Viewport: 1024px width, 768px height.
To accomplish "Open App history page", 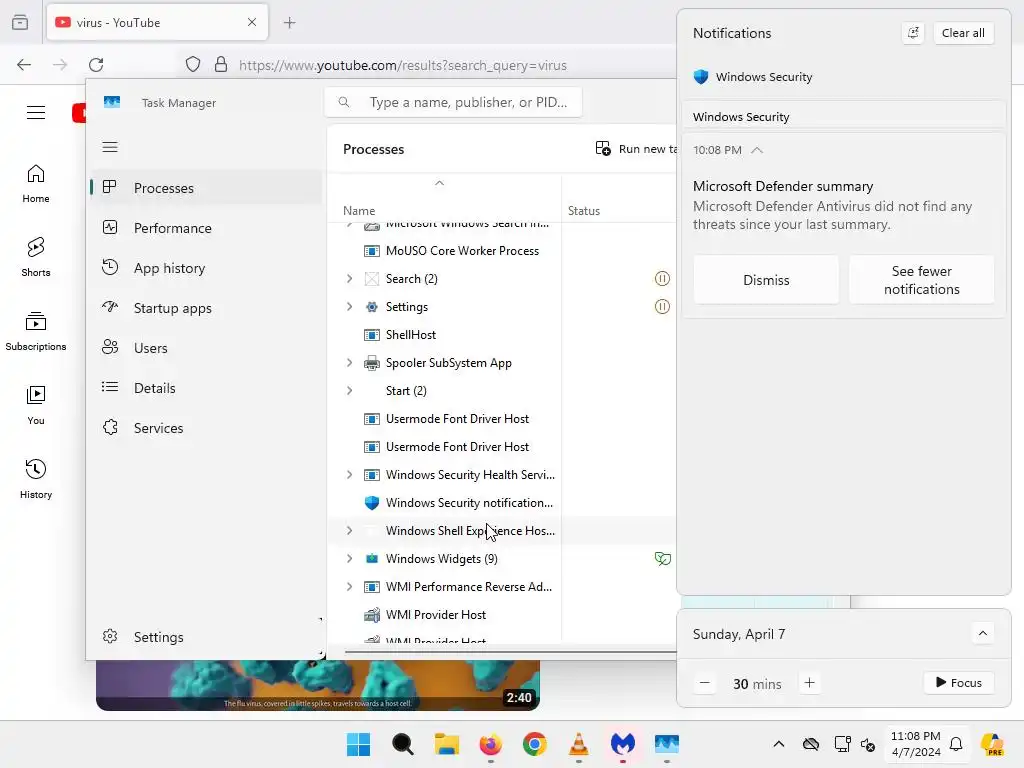I will point(206,268).
